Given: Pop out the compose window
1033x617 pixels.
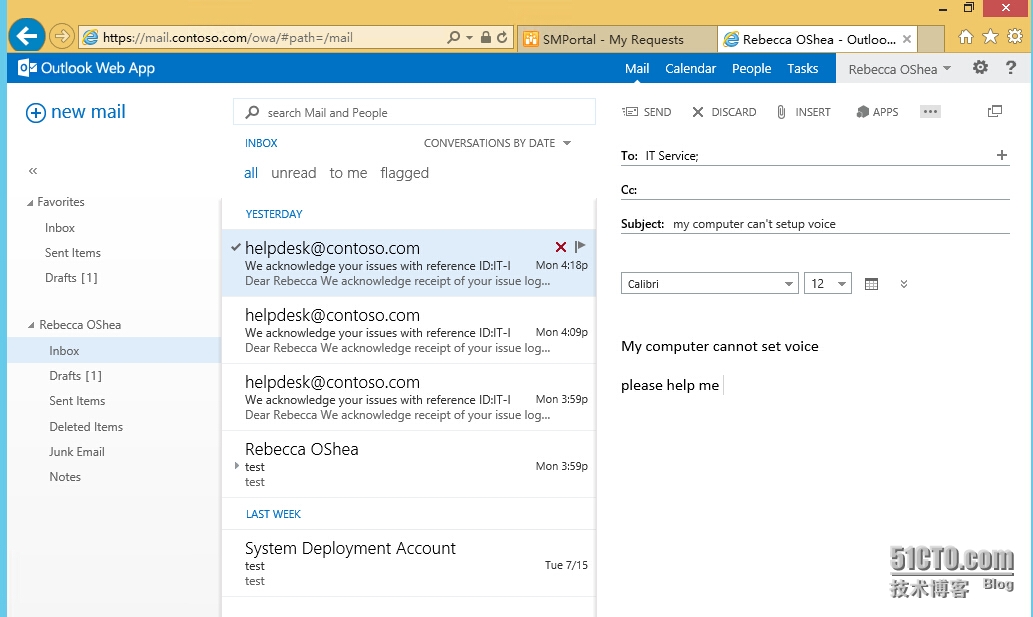Looking at the screenshot, I should coord(995,111).
